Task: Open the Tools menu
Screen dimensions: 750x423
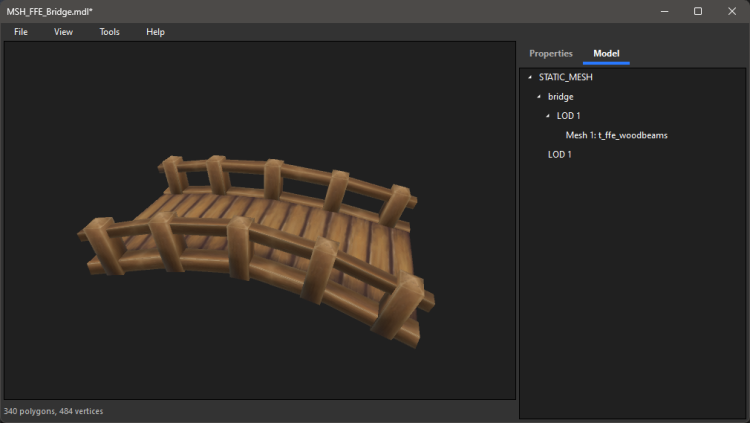Action: click(109, 32)
